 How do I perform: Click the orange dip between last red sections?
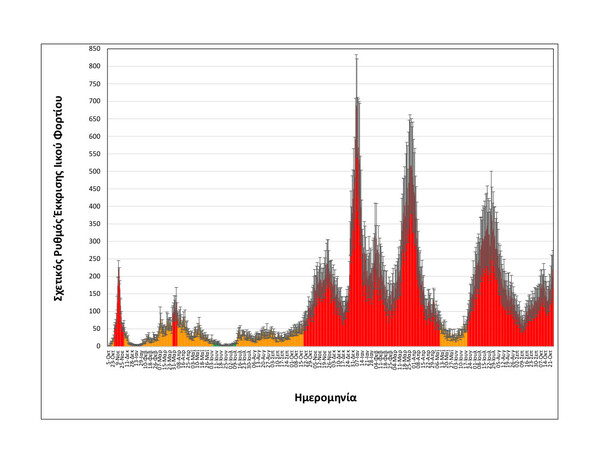click(453, 340)
